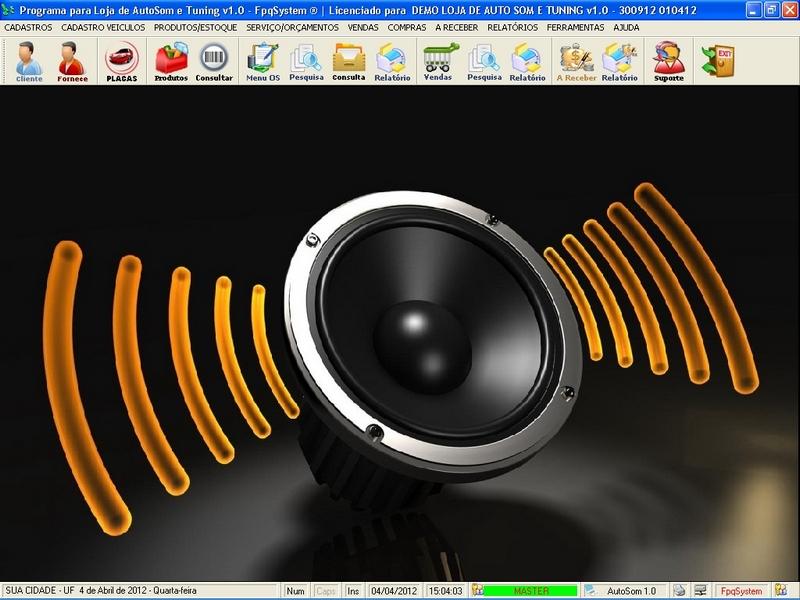Click the Suporte headset icon

(669, 61)
